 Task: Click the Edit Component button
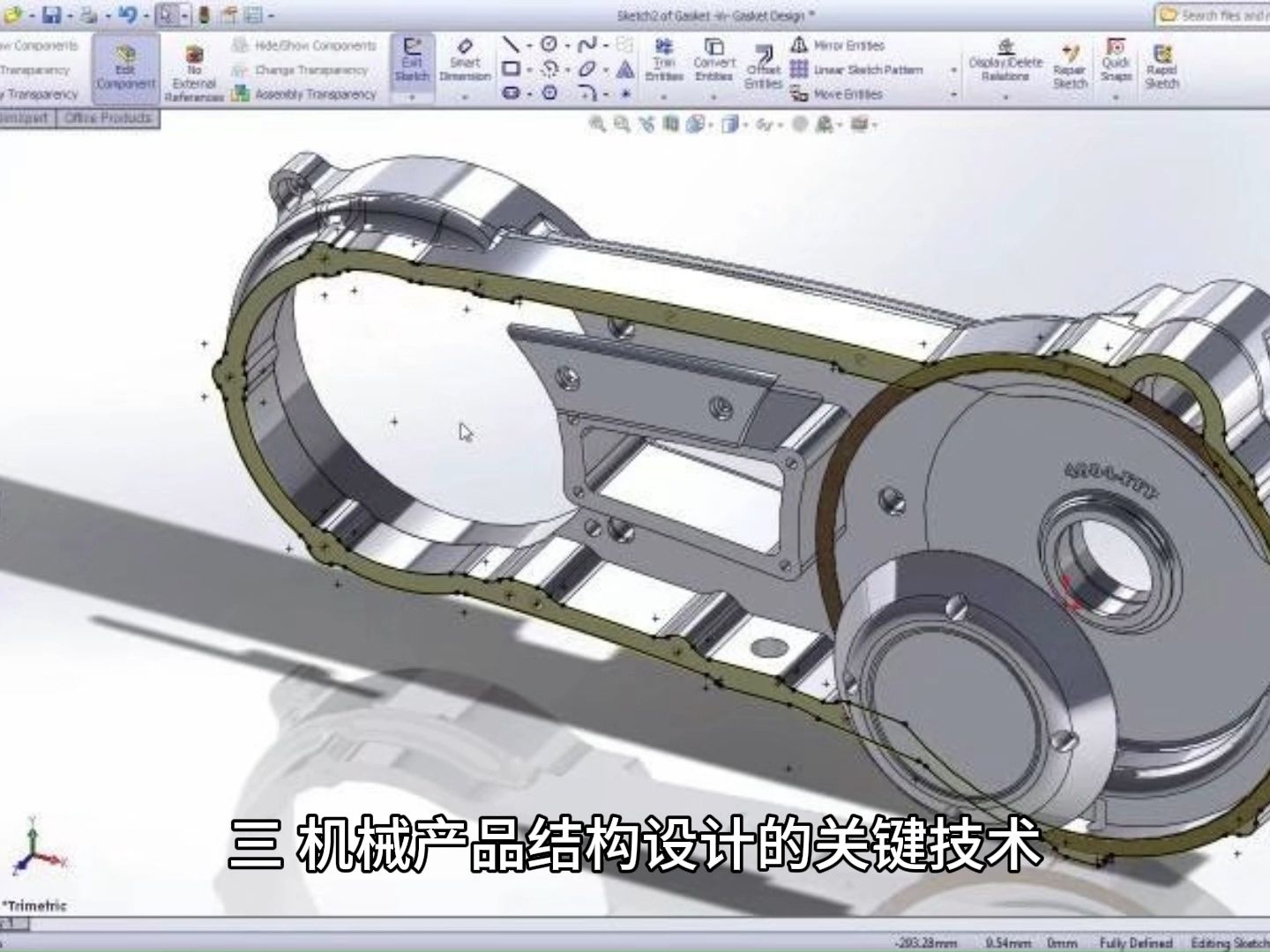point(125,67)
